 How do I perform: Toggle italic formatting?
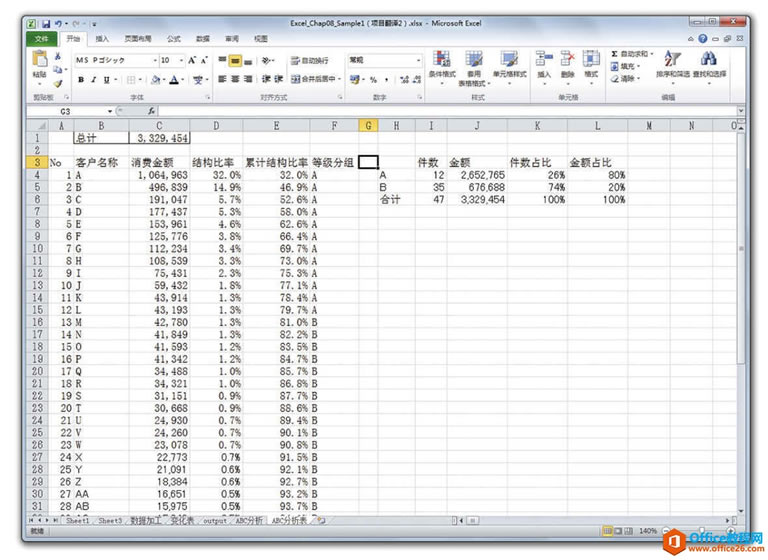tap(94, 79)
